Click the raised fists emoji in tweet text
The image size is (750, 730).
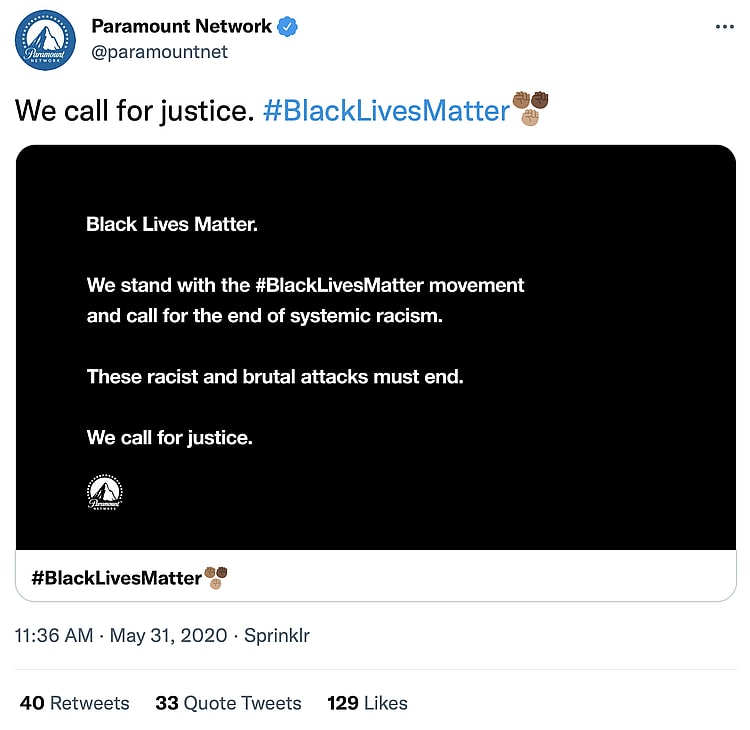pyautogui.click(x=530, y=108)
